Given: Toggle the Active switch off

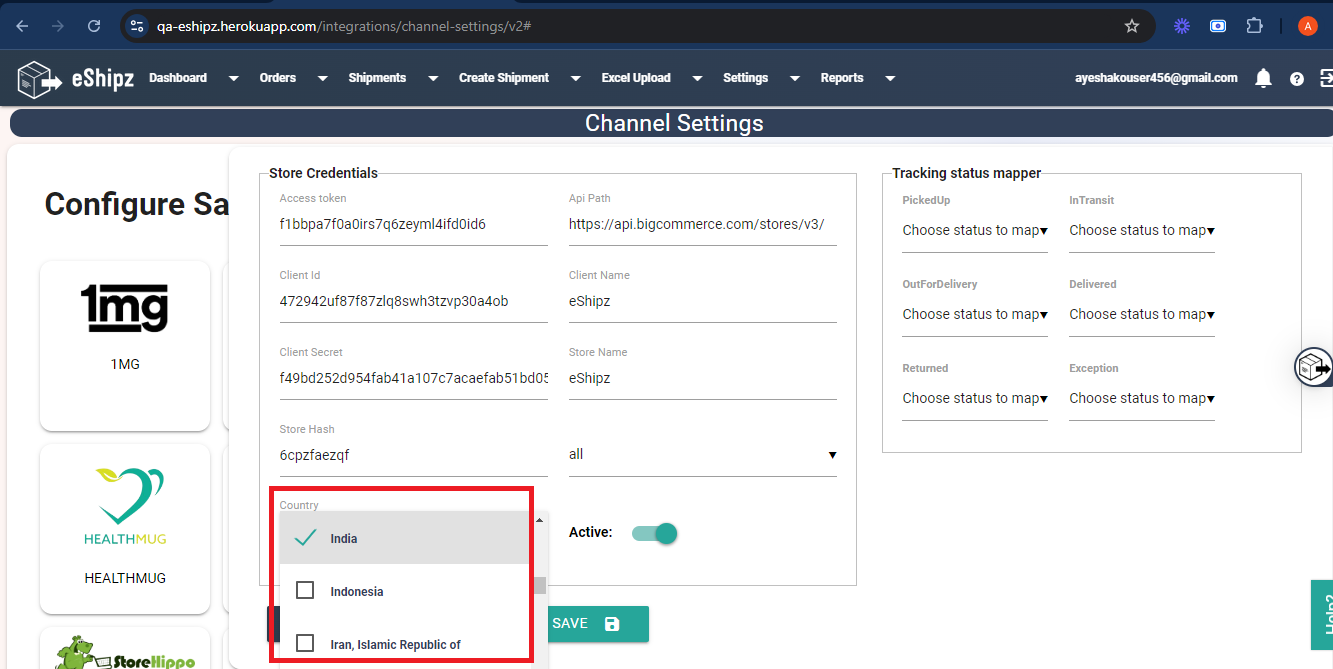Looking at the screenshot, I should tap(655, 533).
